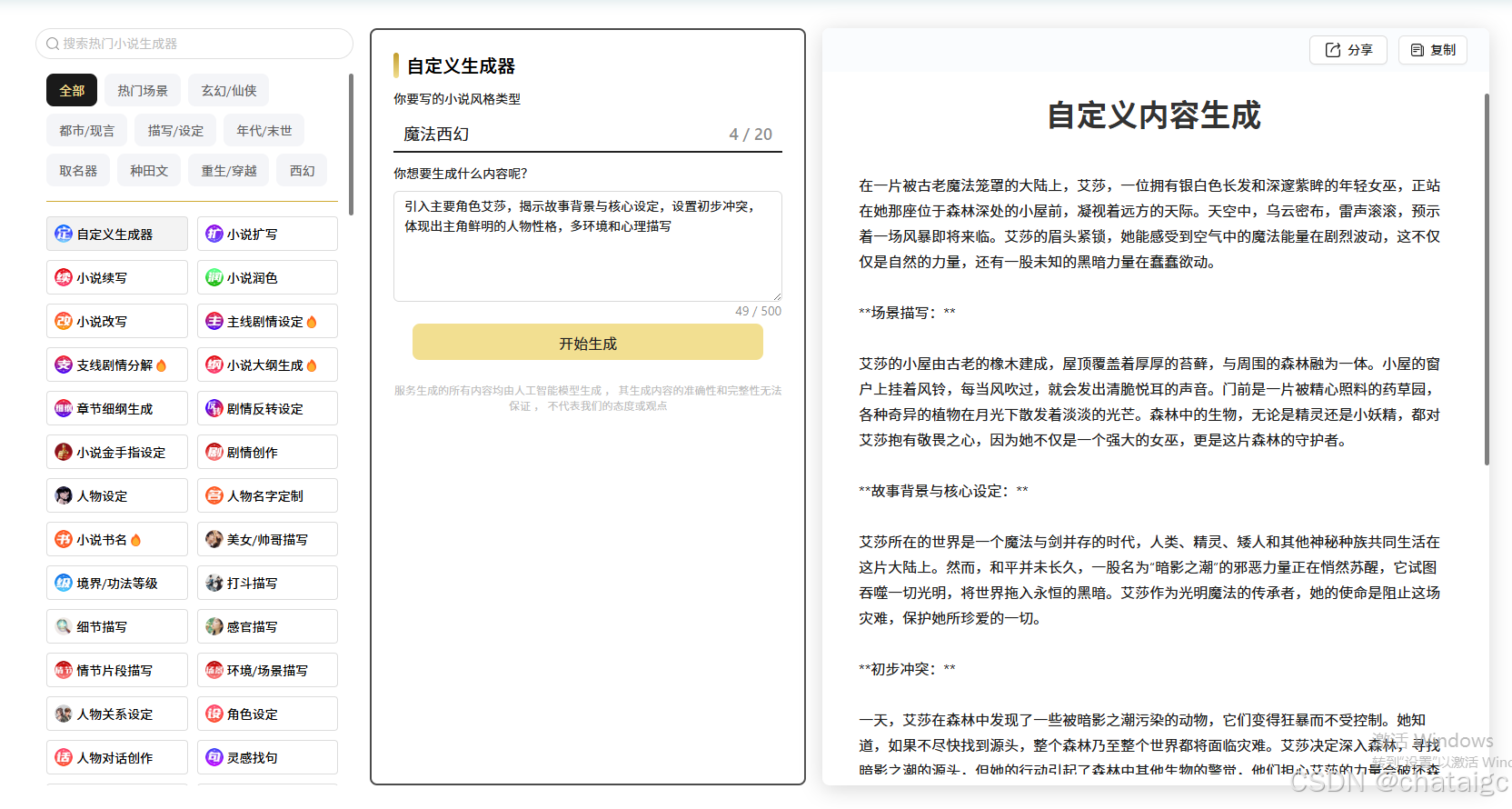Click the 人物关系设定 icon
The width and height of the screenshot is (1512, 809).
64,714
